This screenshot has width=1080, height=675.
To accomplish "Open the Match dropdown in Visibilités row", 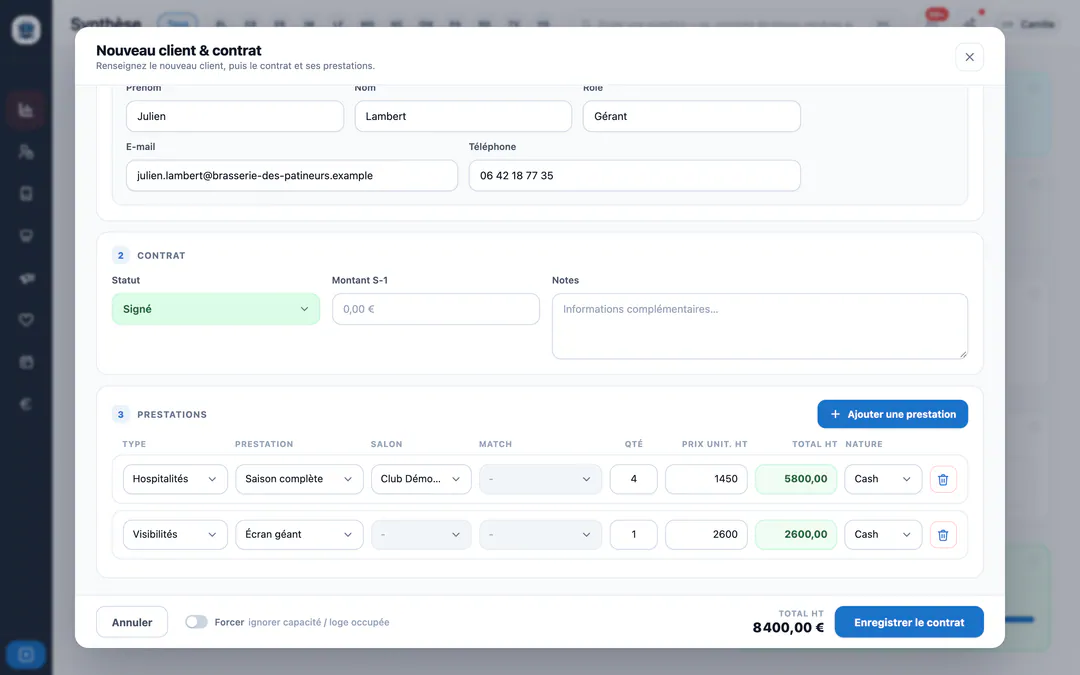I will [540, 534].
